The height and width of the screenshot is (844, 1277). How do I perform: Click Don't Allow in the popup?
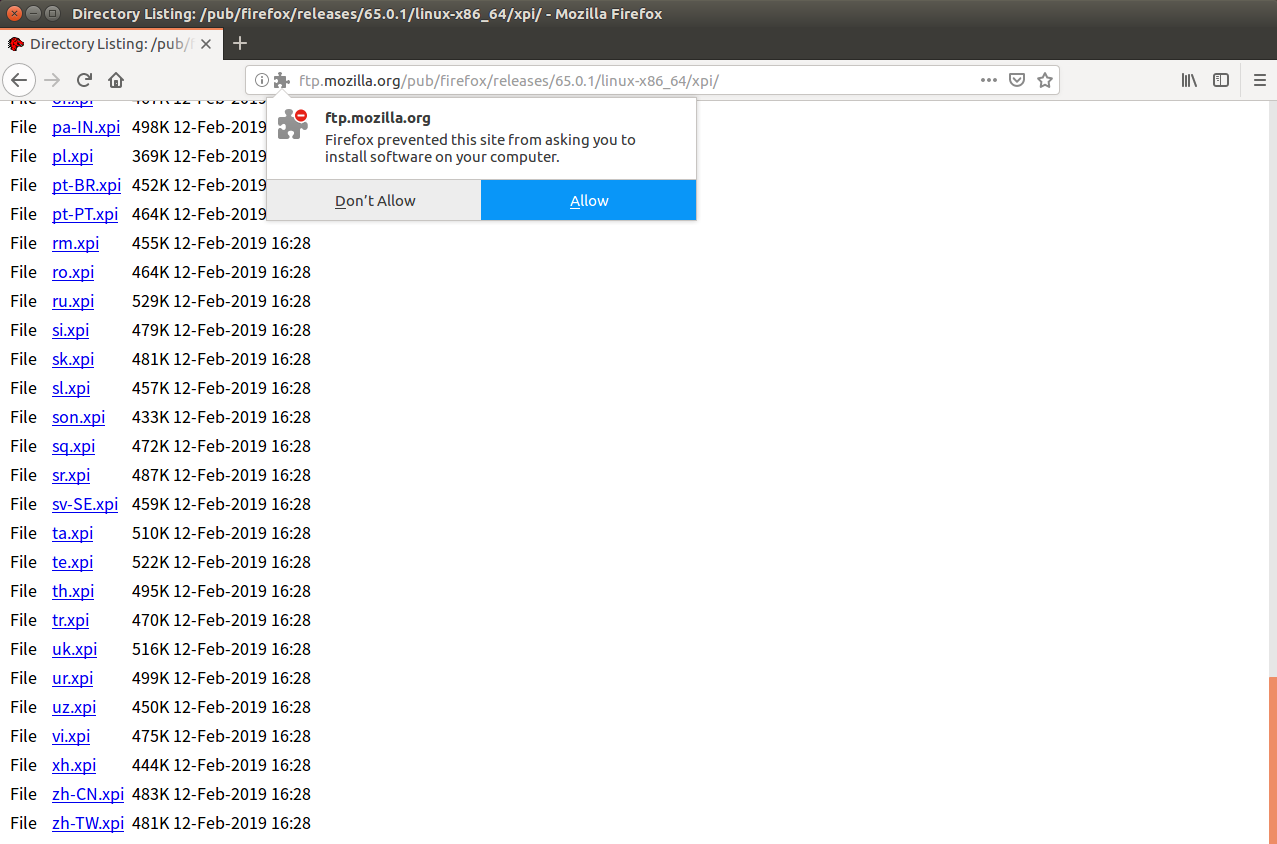pyautogui.click(x=375, y=201)
